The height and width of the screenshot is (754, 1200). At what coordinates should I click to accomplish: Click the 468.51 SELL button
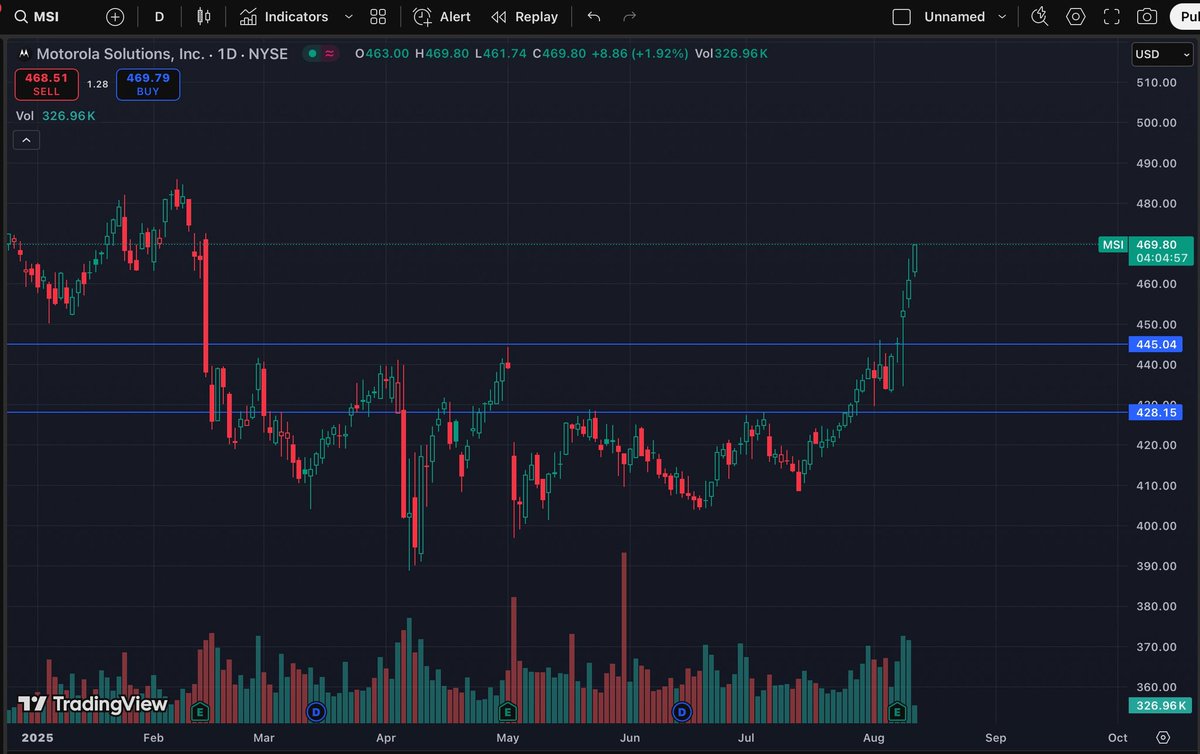click(46, 84)
